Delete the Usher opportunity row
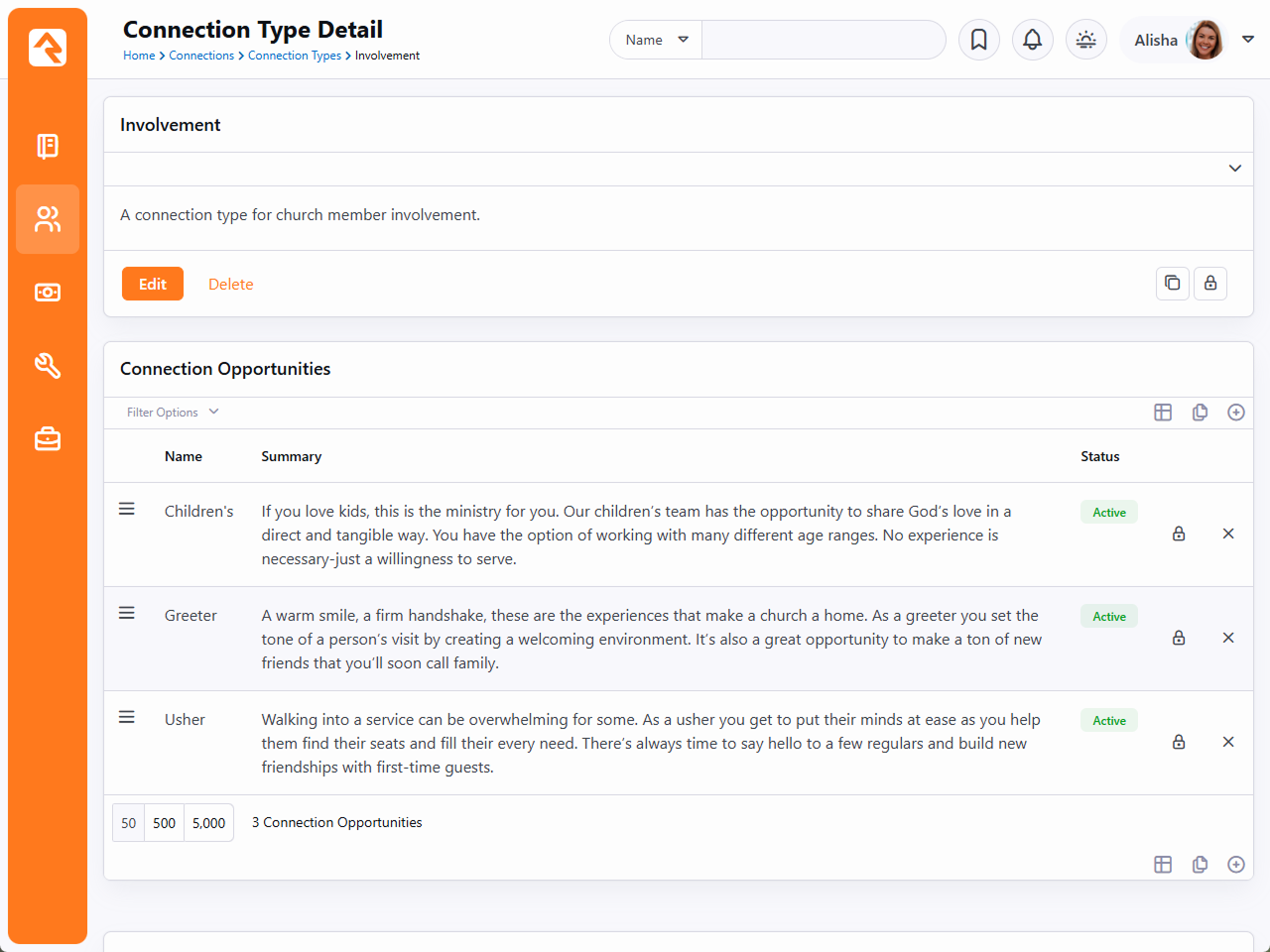 tap(1227, 742)
